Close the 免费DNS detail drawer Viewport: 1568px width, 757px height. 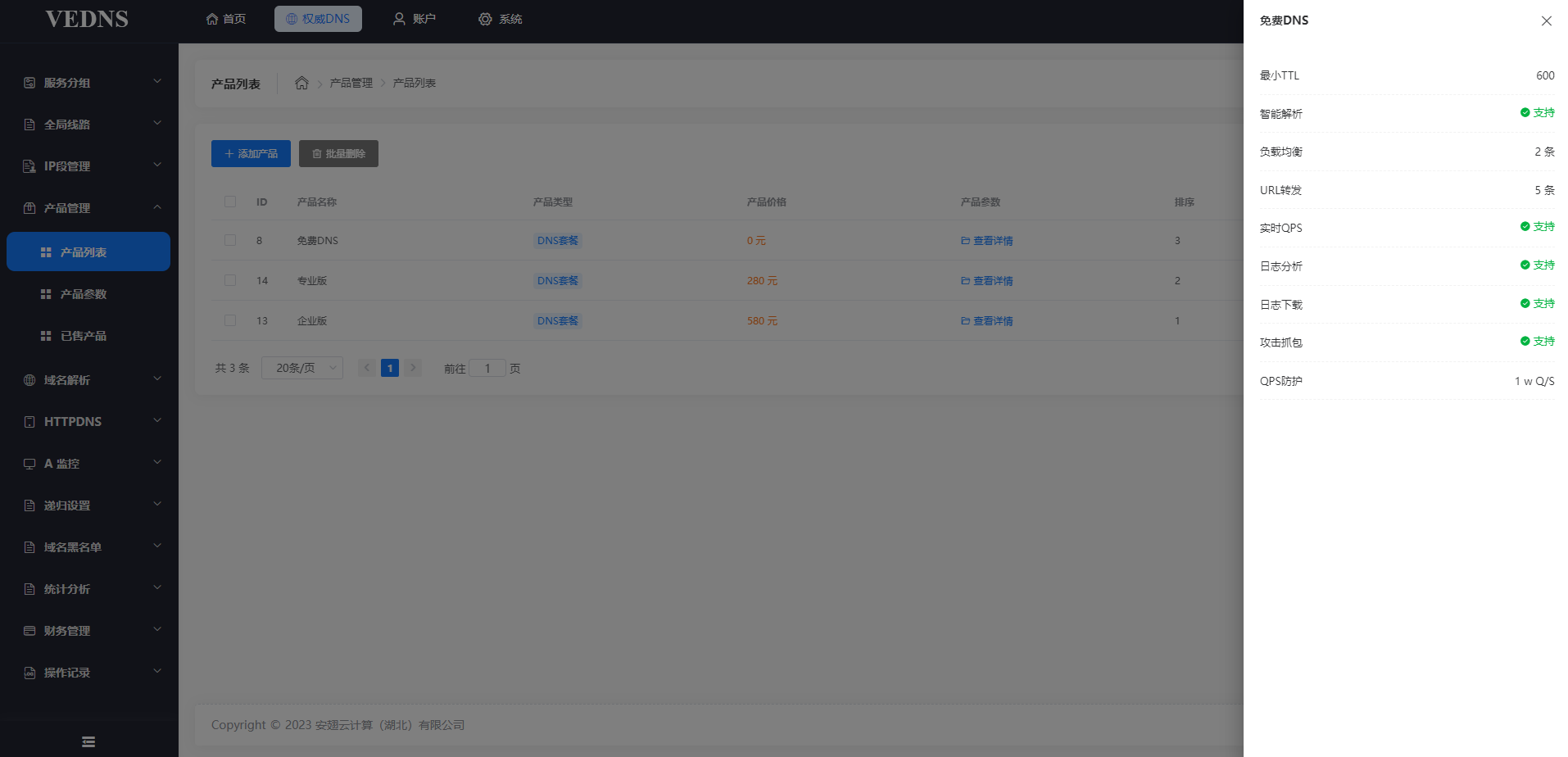pyautogui.click(x=1546, y=20)
